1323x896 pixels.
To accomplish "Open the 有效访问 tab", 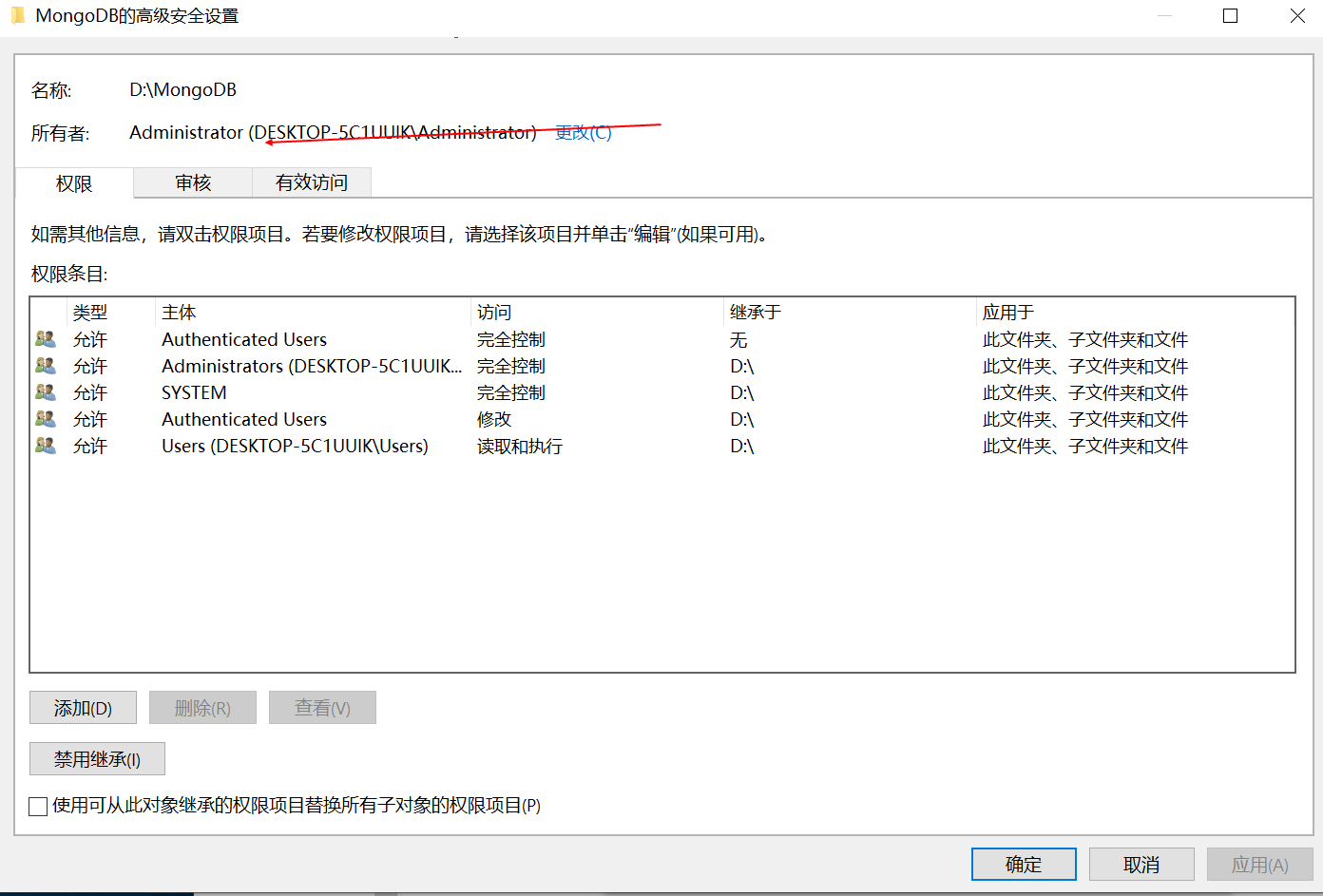I will pos(312,182).
